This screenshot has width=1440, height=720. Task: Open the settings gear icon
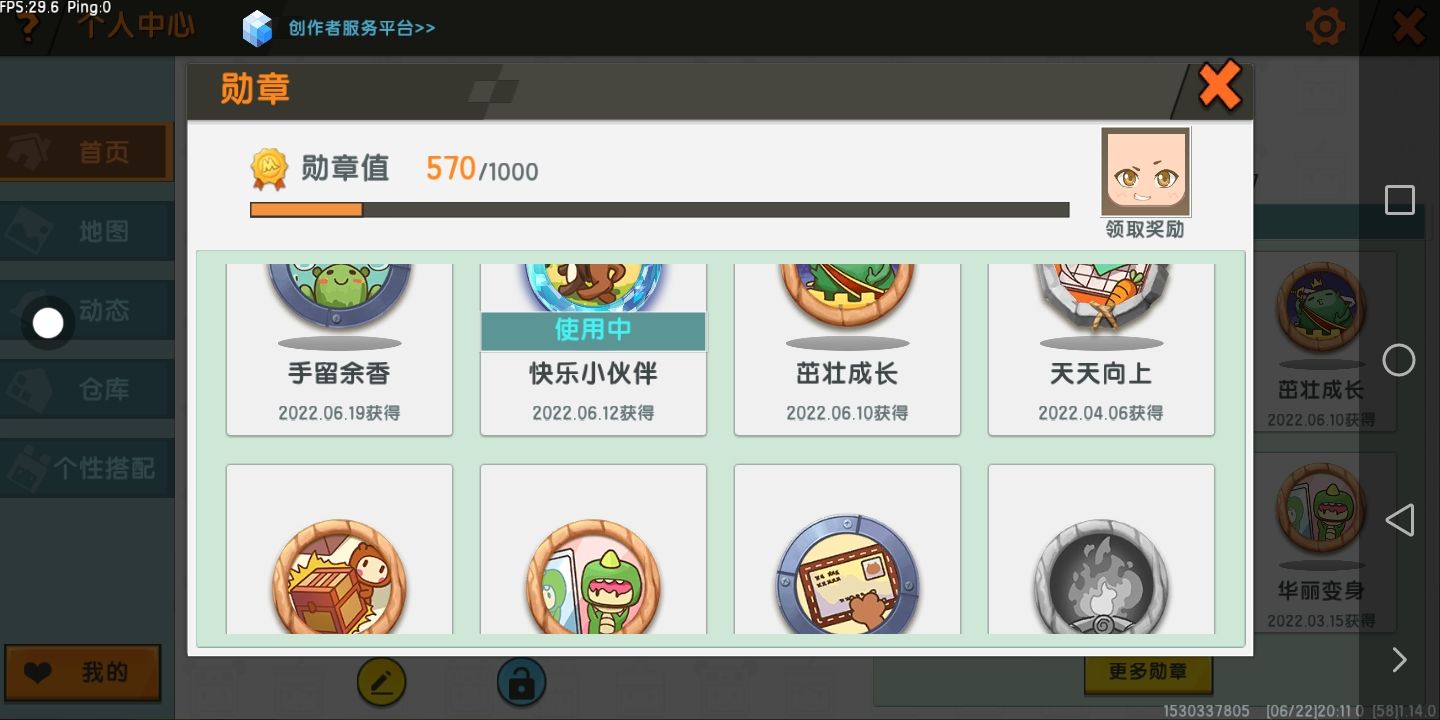pyautogui.click(x=1326, y=27)
